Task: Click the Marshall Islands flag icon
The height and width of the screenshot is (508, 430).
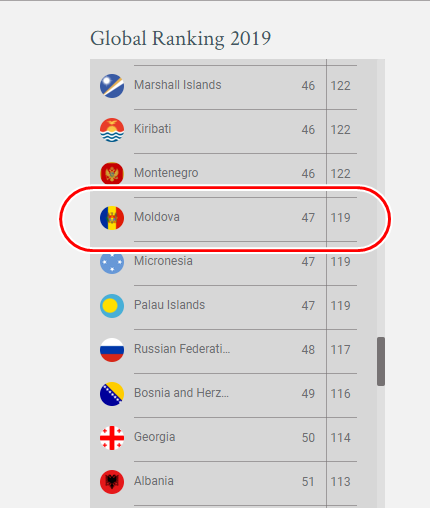Action: click(112, 86)
